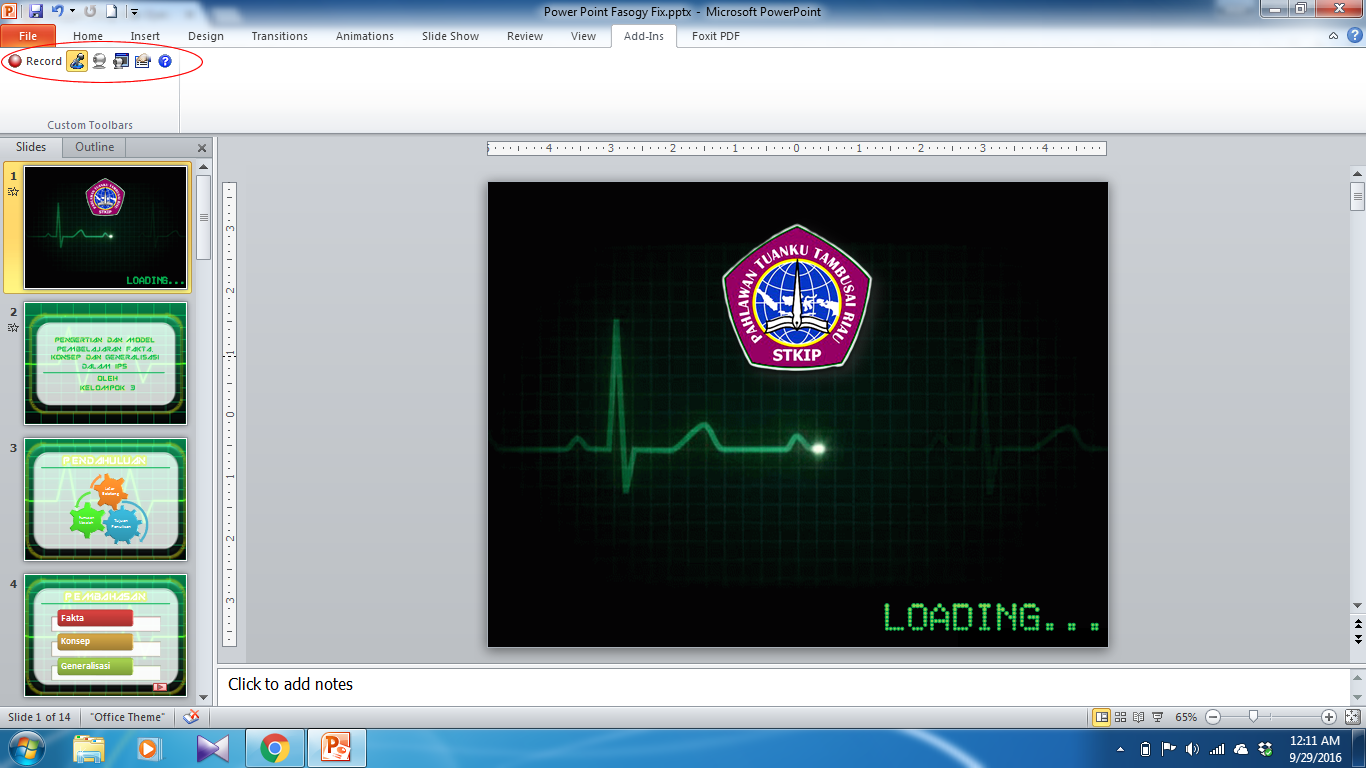Viewport: 1366px width, 768px height.
Task: Open the Slide Show ribbon tab
Action: [x=450, y=36]
